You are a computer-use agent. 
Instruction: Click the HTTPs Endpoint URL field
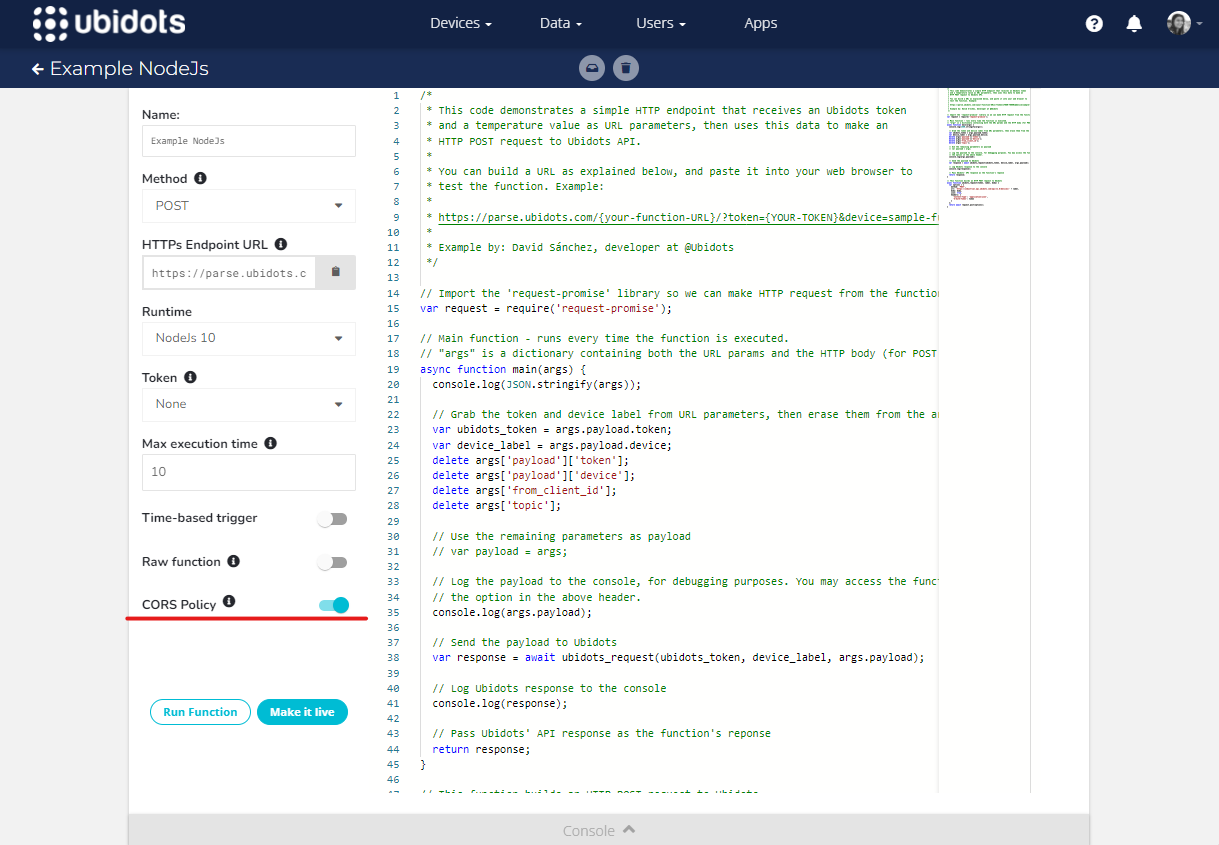229,273
